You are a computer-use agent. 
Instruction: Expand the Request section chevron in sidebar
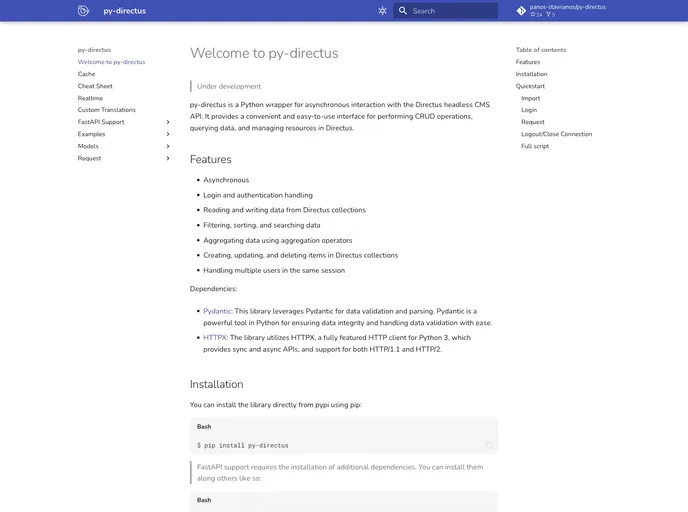pos(168,158)
